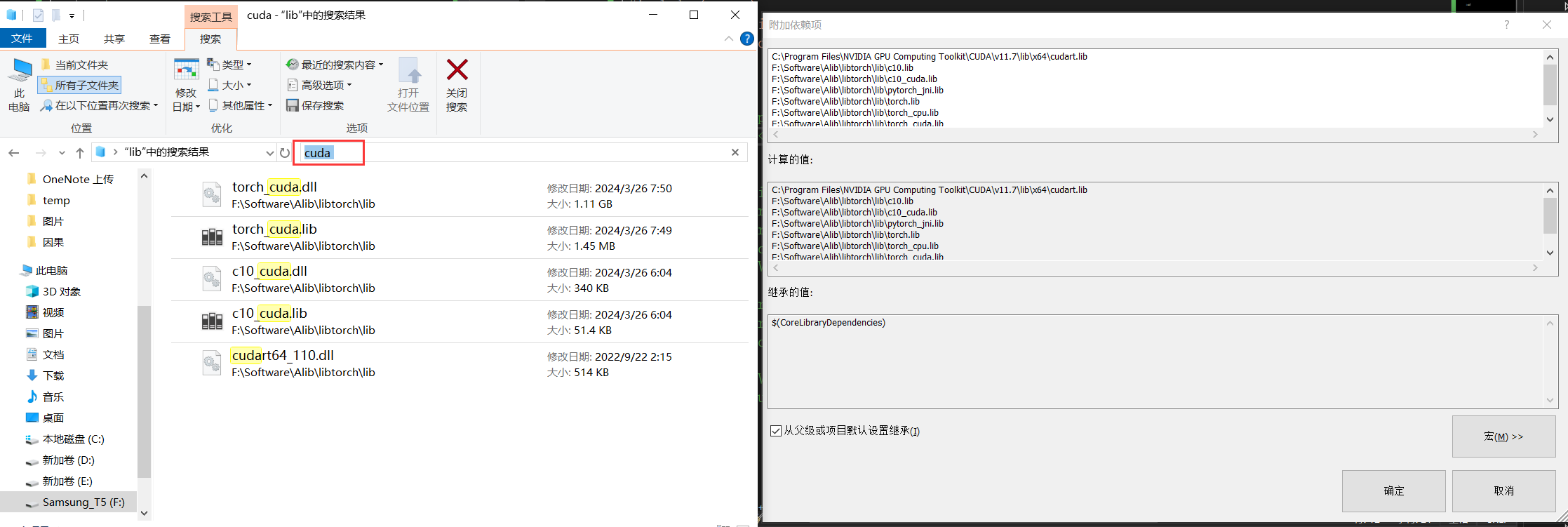Click Search Tools (搜索工具) context tab
The image size is (1568, 527).
coord(211,16)
